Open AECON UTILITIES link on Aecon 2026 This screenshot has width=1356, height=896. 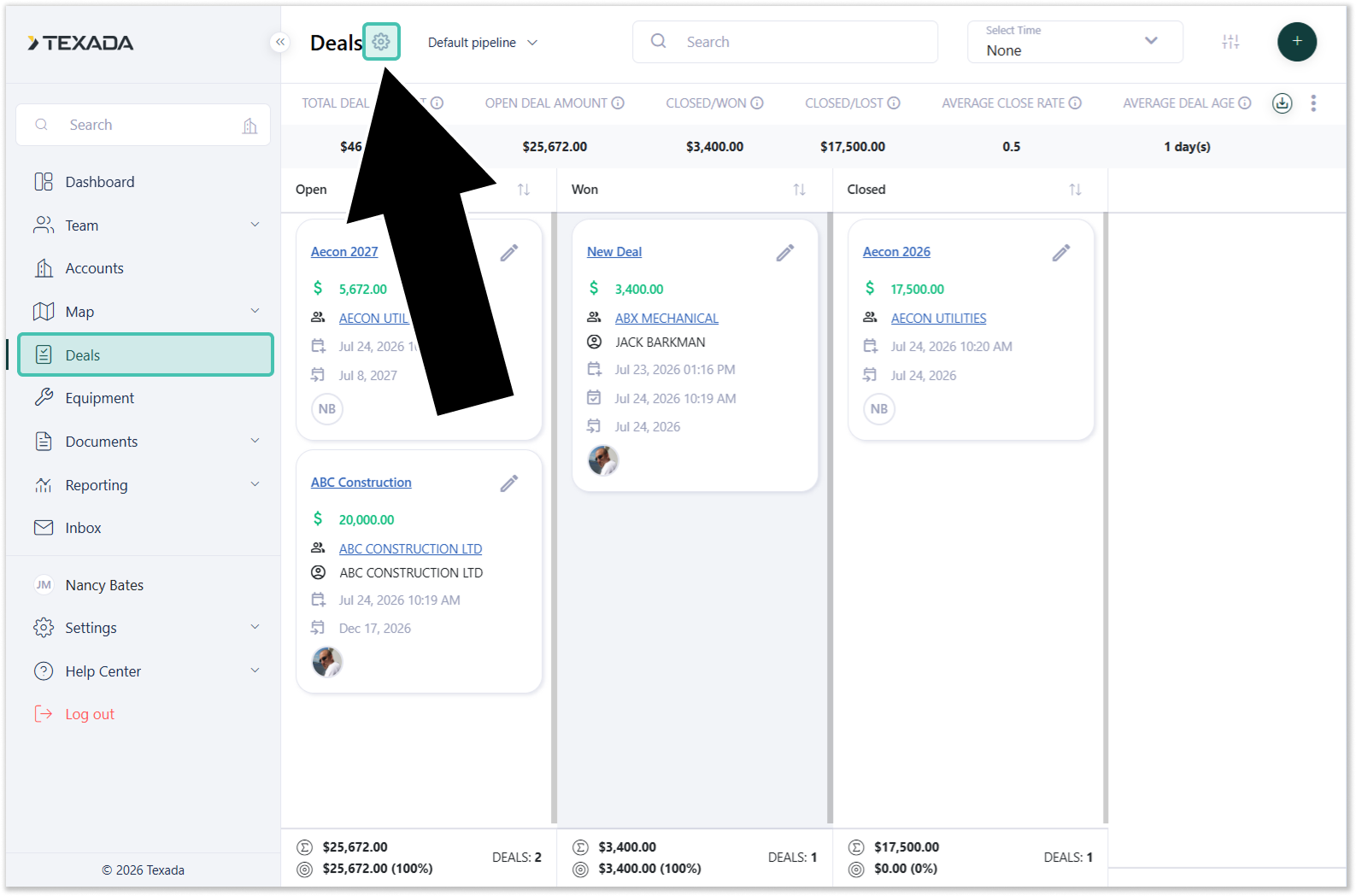point(938,319)
